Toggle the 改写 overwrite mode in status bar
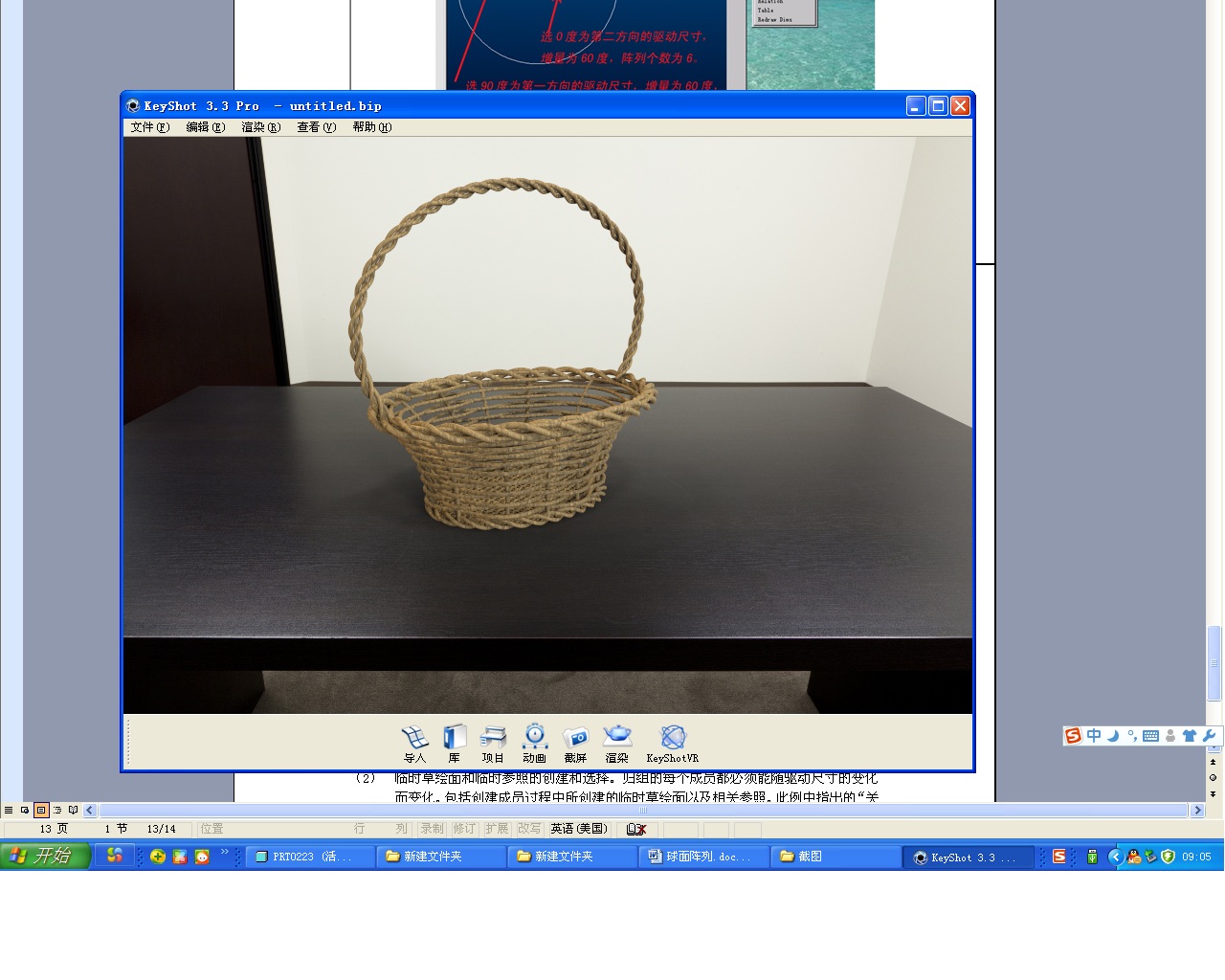Screen dimensions: 1225x980 pyautogui.click(x=529, y=829)
